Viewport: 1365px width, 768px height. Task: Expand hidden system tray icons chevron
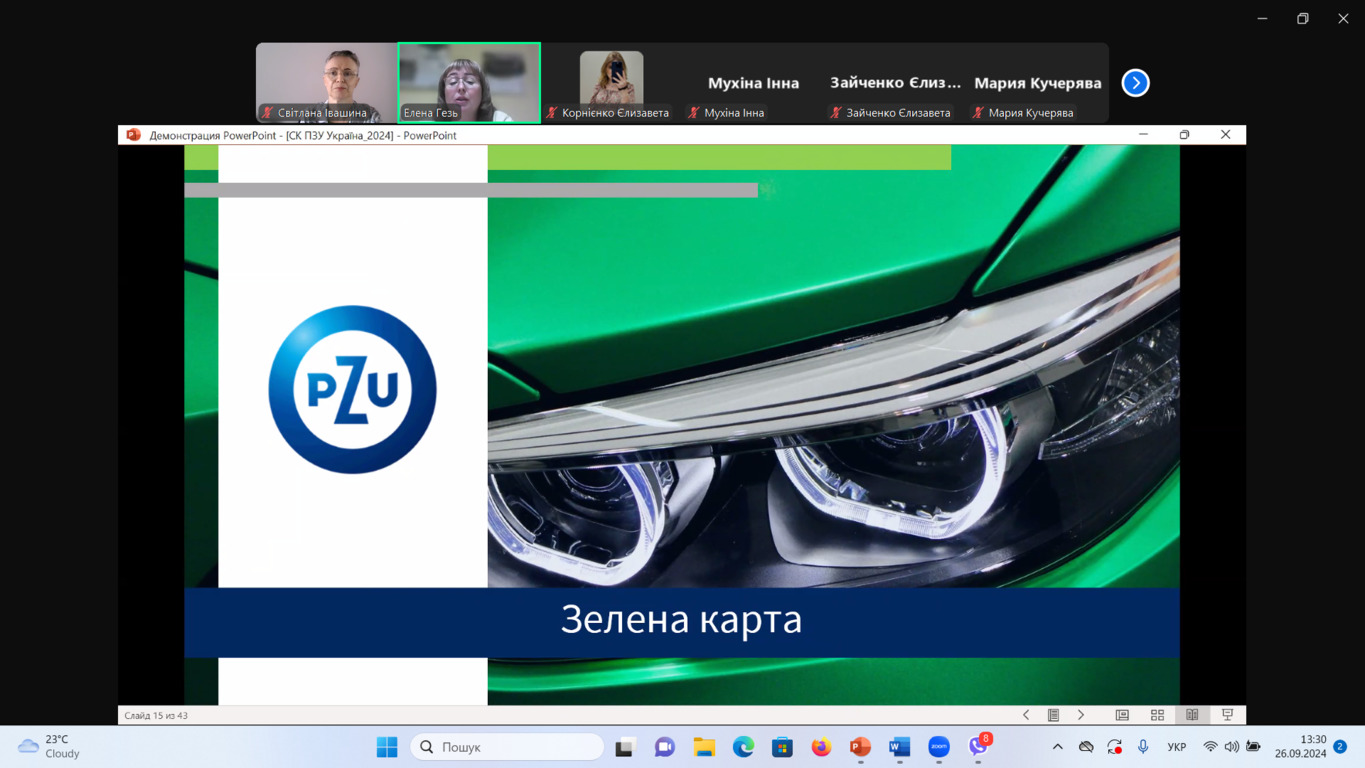(1057, 747)
